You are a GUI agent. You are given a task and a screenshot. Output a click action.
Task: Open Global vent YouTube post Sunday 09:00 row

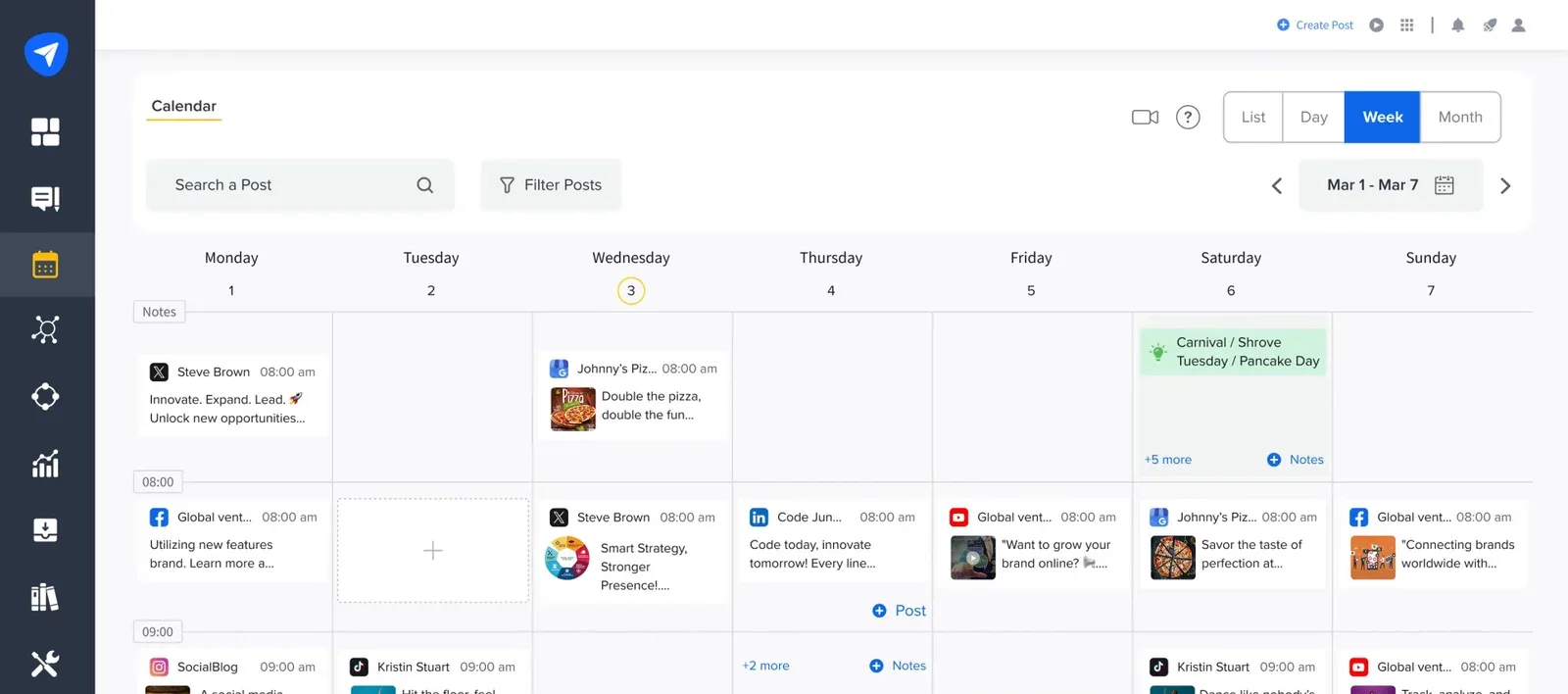1432,672
